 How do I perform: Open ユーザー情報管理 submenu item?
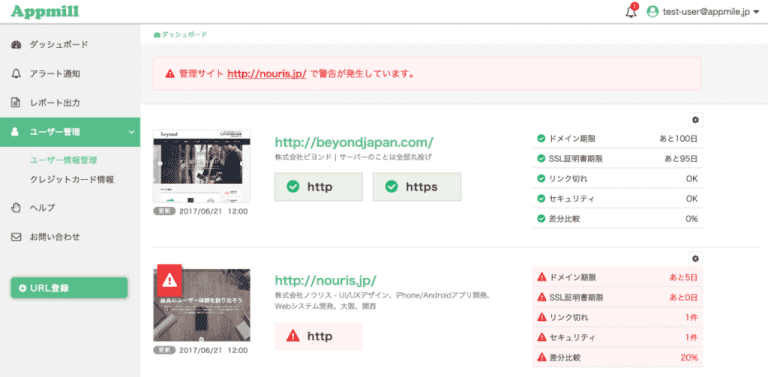[64, 160]
